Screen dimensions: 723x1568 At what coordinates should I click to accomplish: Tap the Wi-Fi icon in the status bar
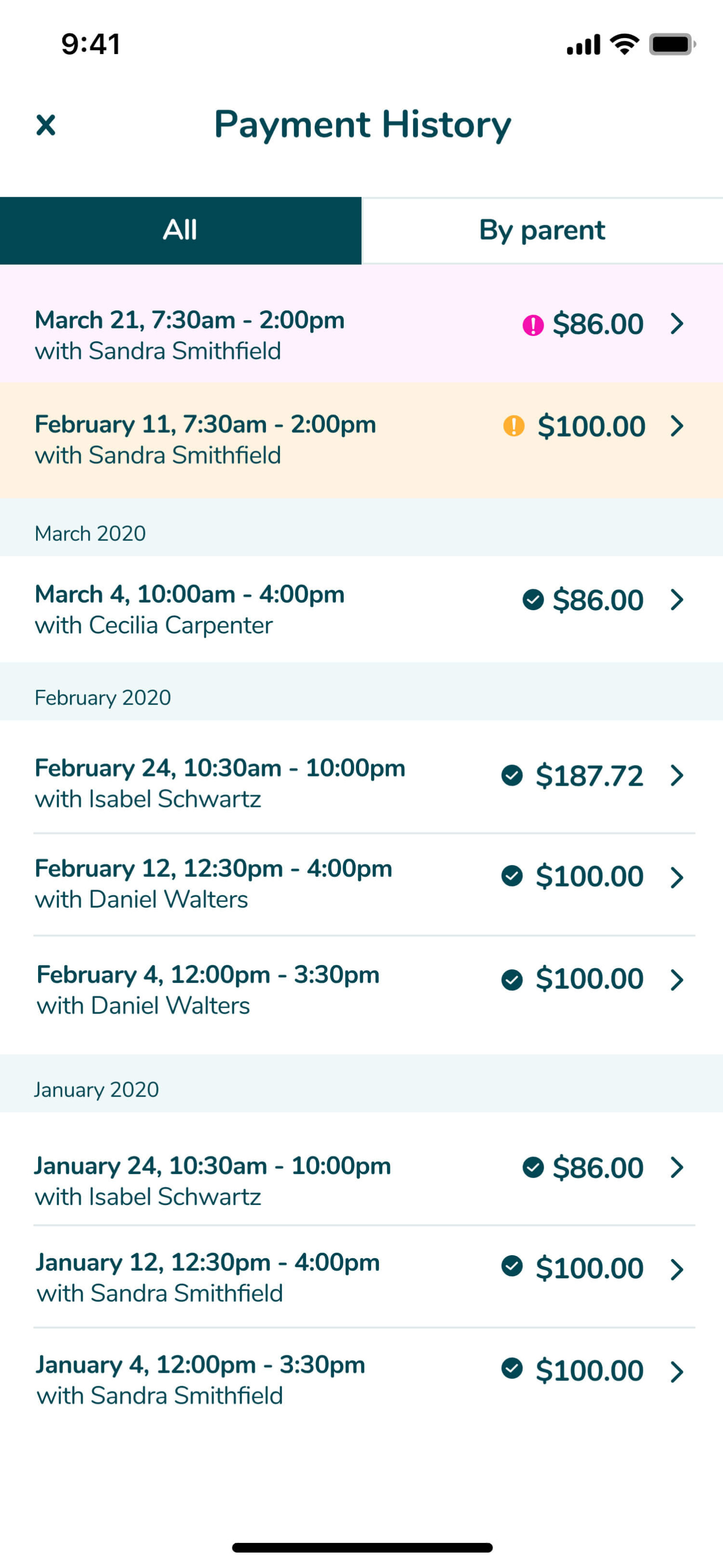point(624,44)
